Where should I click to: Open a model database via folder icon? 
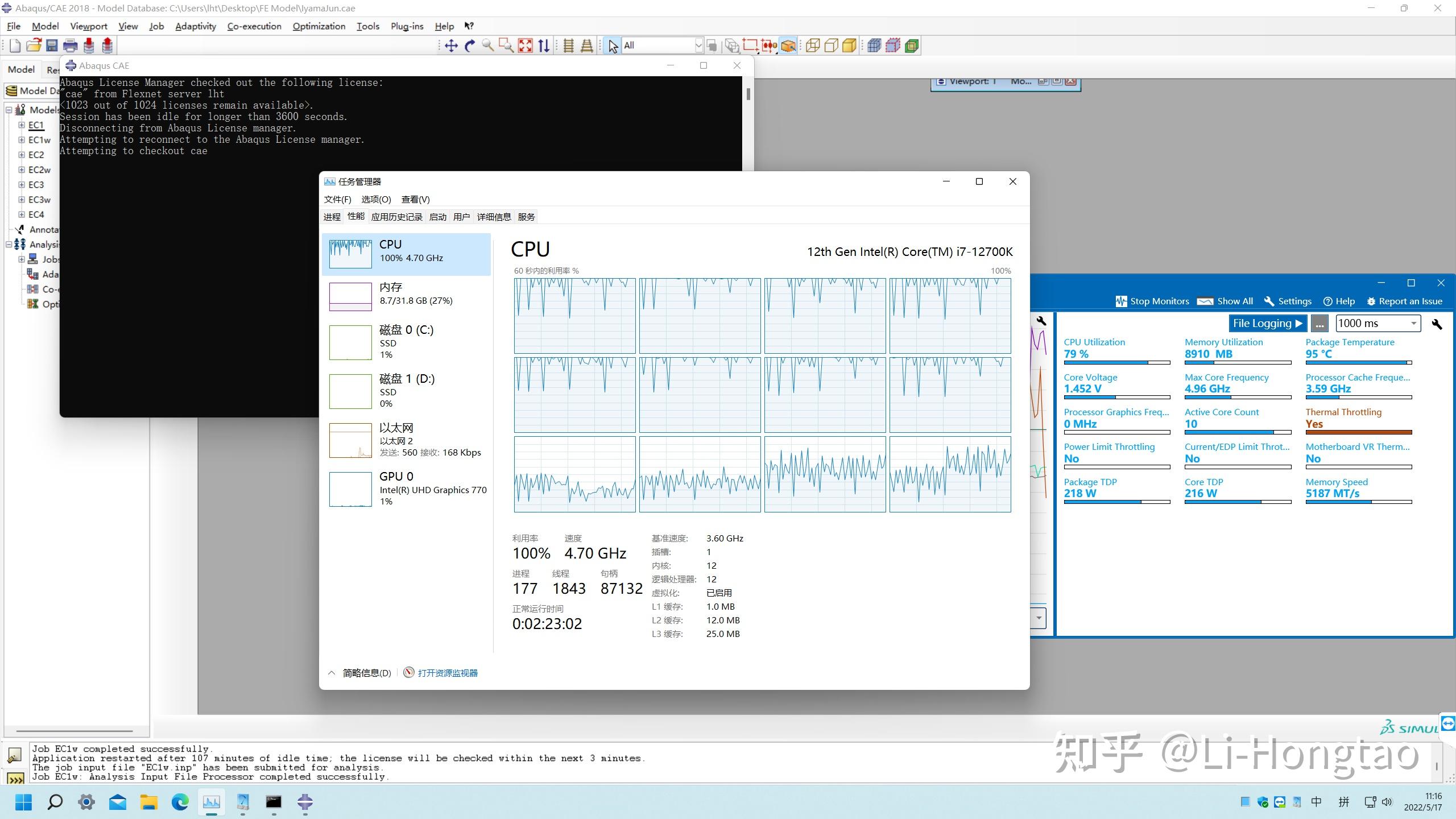pyautogui.click(x=34, y=45)
